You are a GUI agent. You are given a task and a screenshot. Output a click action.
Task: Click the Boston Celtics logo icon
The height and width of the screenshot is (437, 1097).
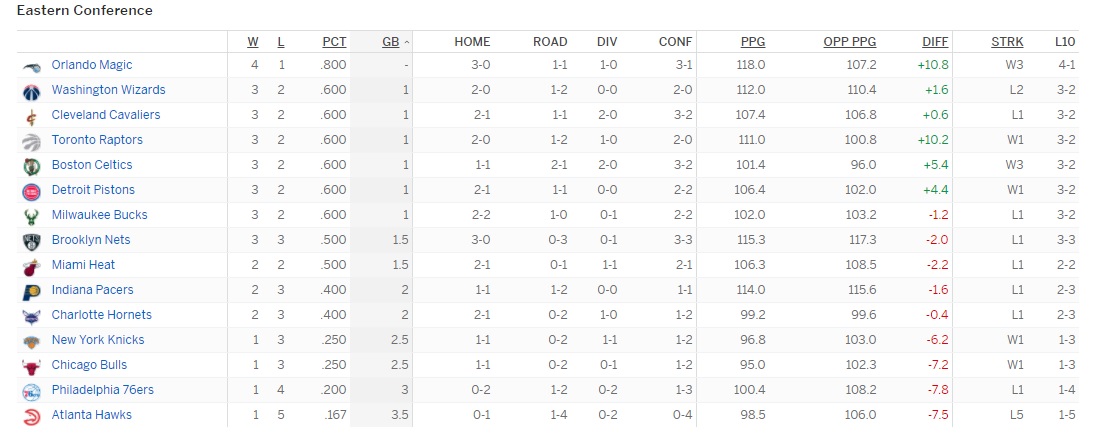click(32, 166)
